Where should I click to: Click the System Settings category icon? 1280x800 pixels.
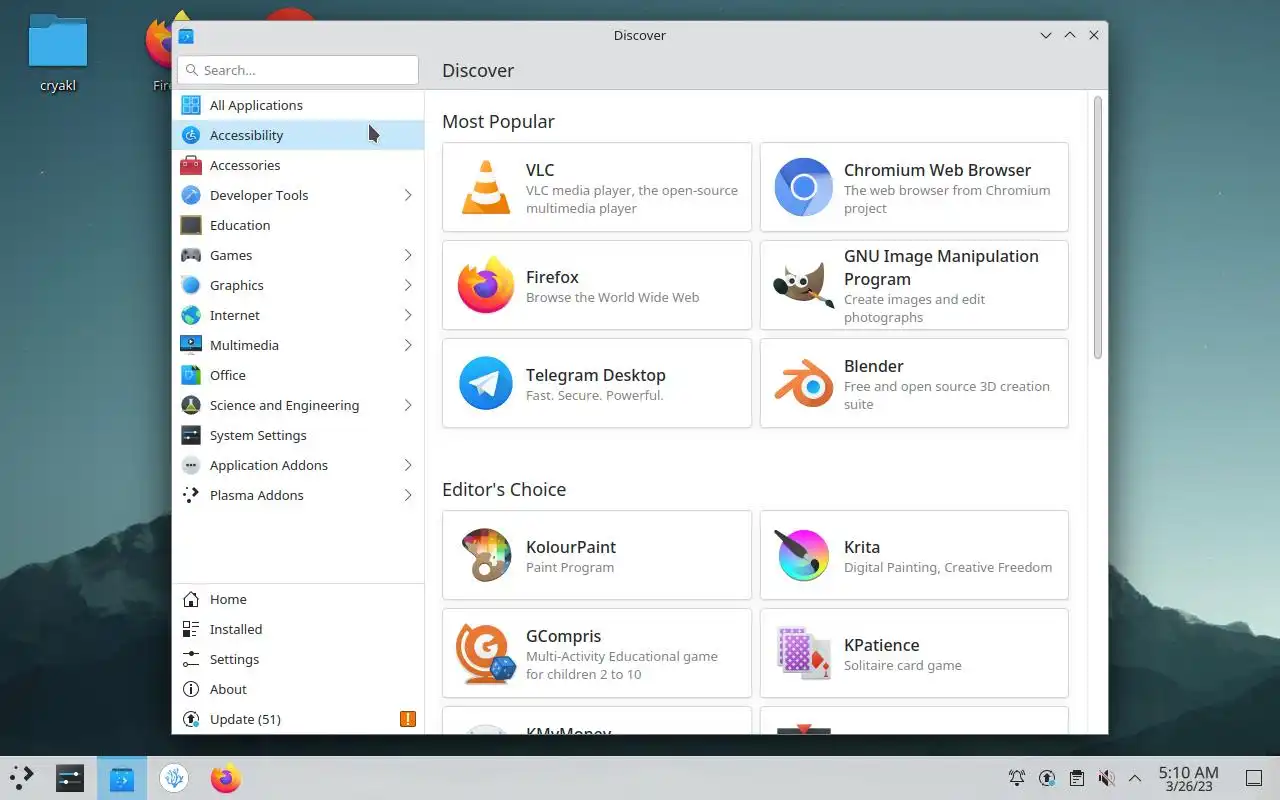190,435
